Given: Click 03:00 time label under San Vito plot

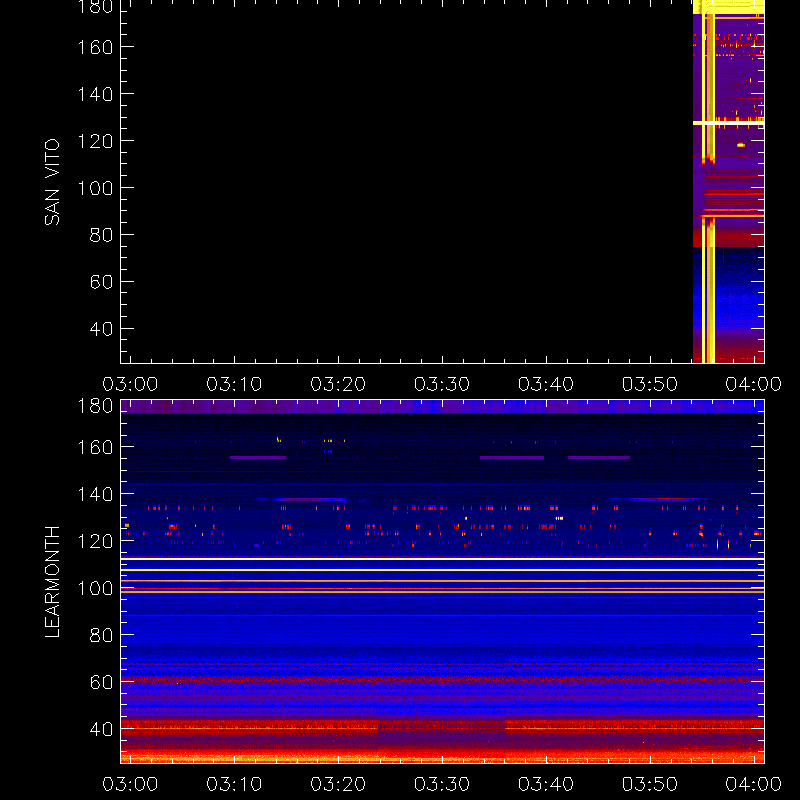Looking at the screenshot, I should [x=130, y=384].
